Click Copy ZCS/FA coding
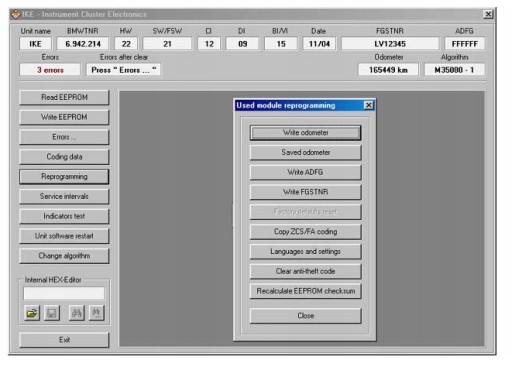Viewport: 512px width, 367px height. click(x=306, y=232)
